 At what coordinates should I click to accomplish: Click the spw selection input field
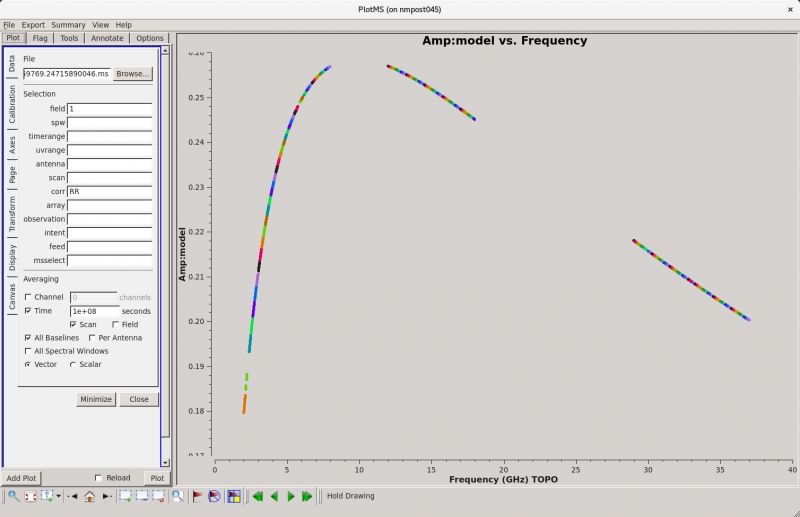(x=109, y=122)
